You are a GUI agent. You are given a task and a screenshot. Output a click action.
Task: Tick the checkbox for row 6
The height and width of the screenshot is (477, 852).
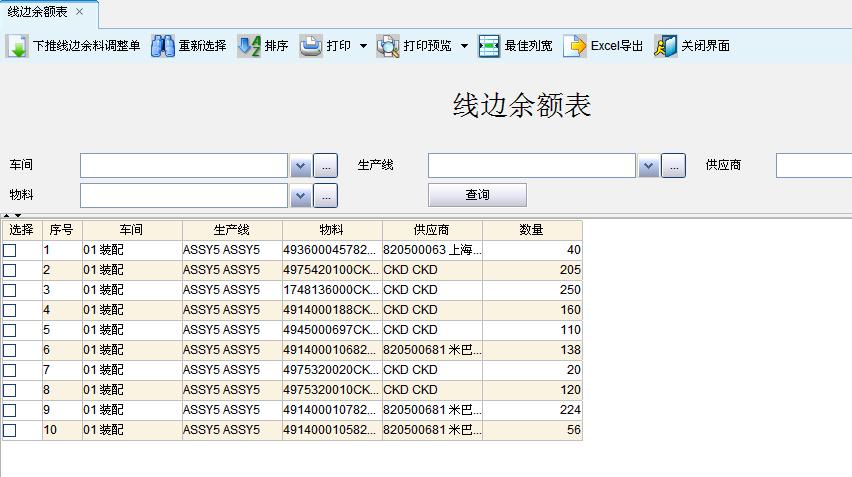point(10,350)
